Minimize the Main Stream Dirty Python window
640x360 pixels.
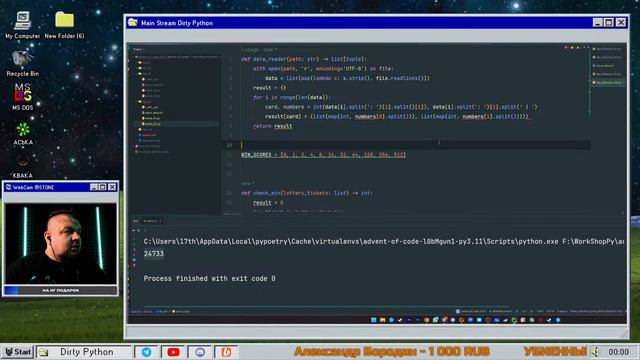(x=598, y=22)
